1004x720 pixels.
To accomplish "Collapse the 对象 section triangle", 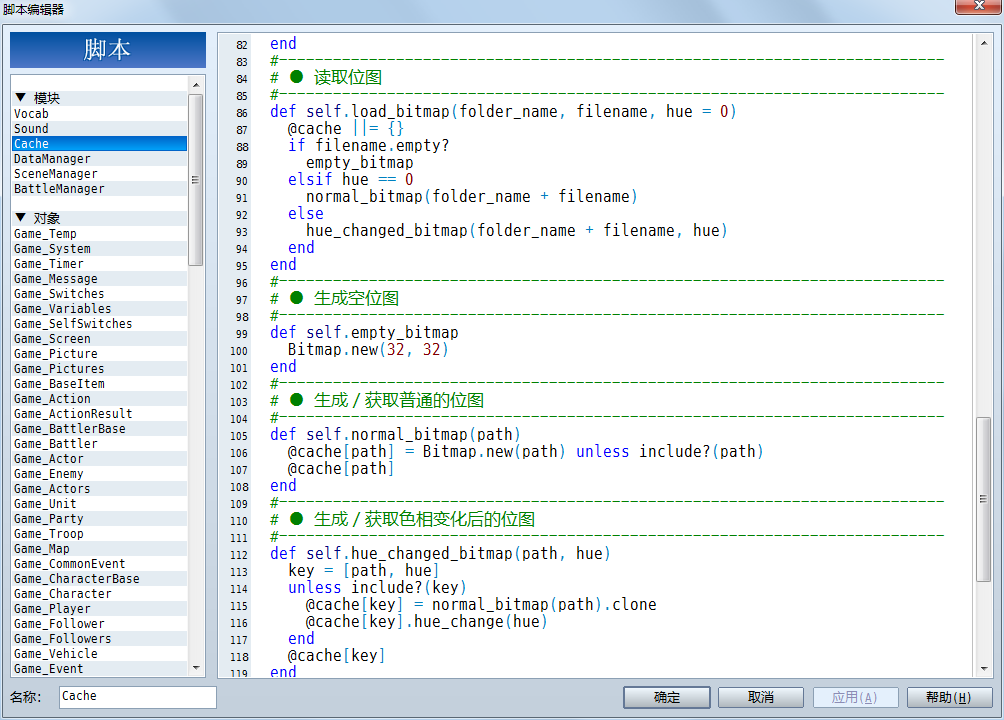I will (20, 218).
